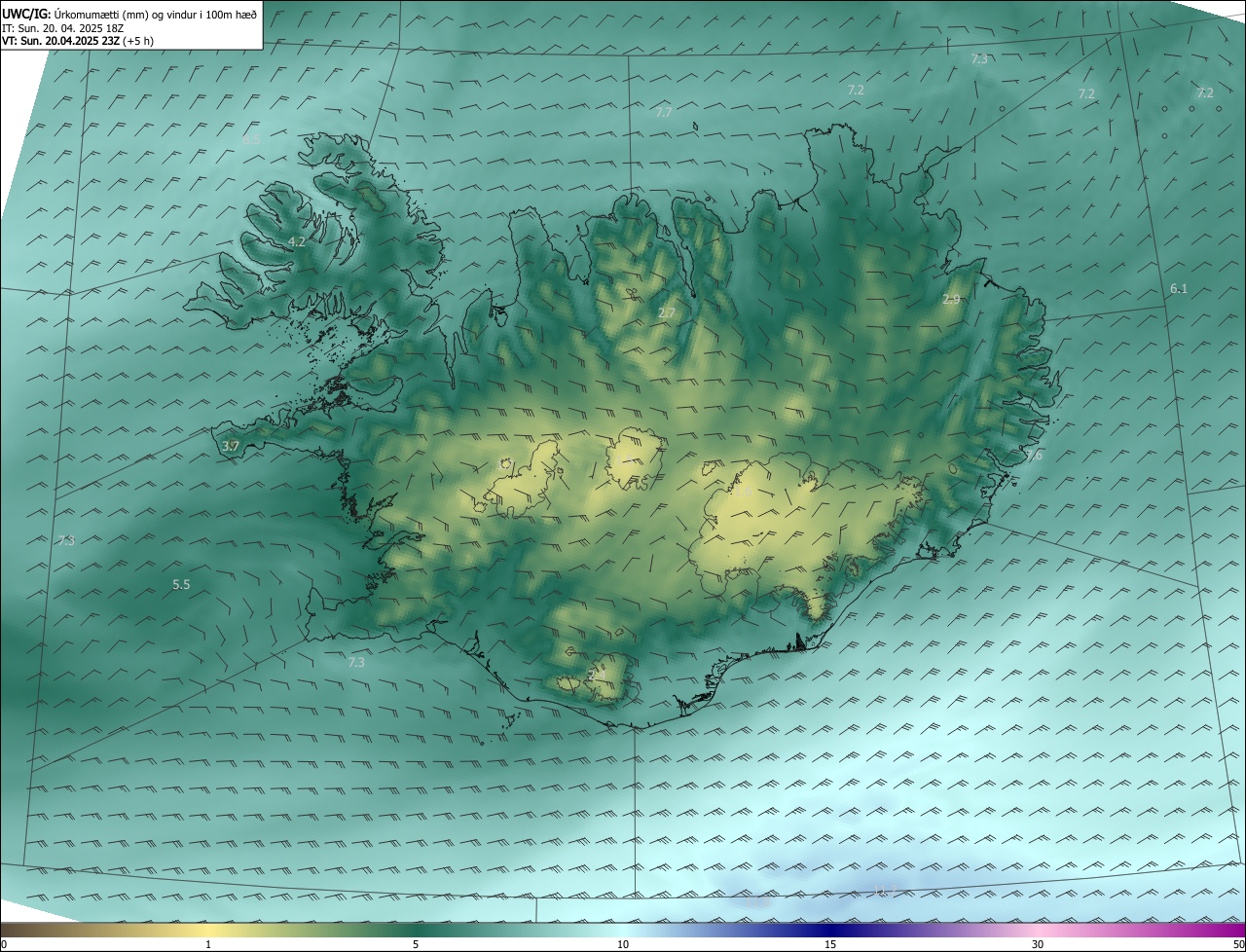Click the 15 tick on color scale

click(830, 945)
